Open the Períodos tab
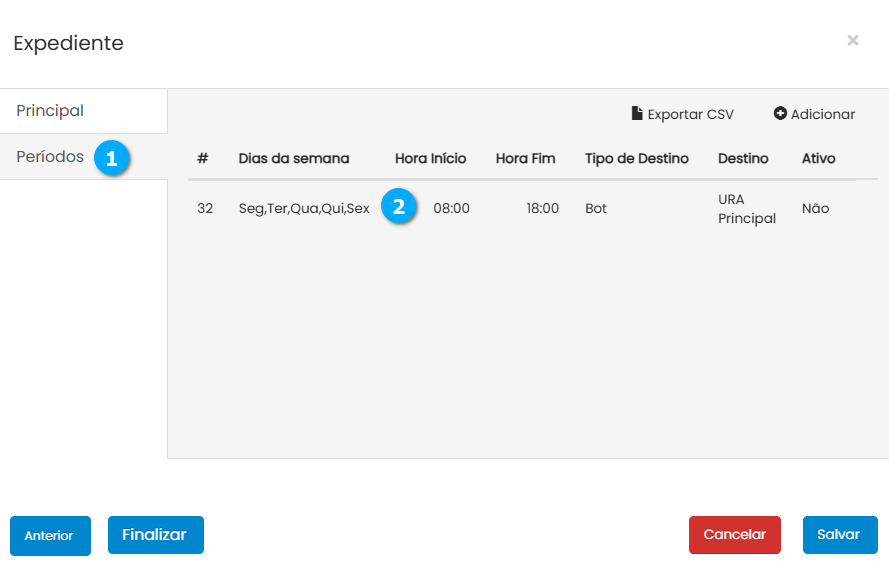The width and height of the screenshot is (889, 570). tap(50, 157)
